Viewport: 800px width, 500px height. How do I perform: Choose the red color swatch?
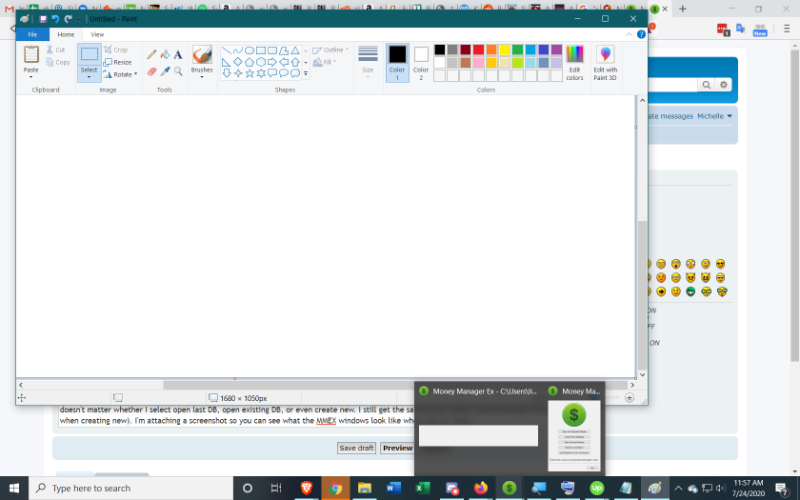[479, 49]
